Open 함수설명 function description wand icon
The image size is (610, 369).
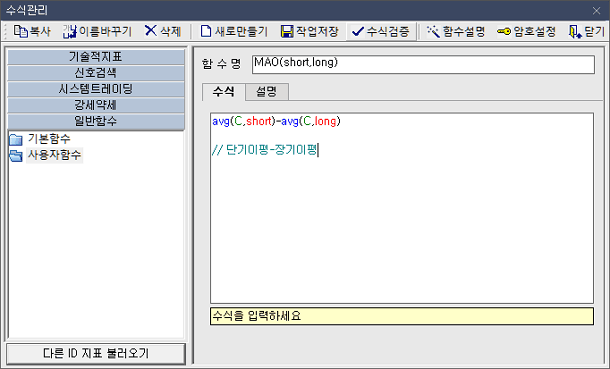[x=433, y=31]
